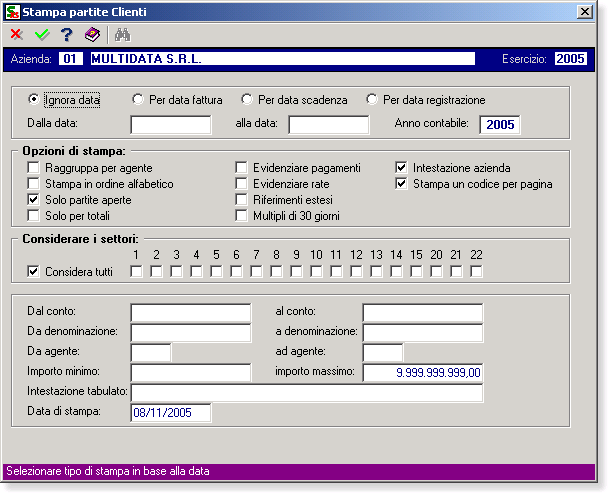609x494 pixels.
Task: Tick settore 10 checkbox
Action: pos(316,271)
